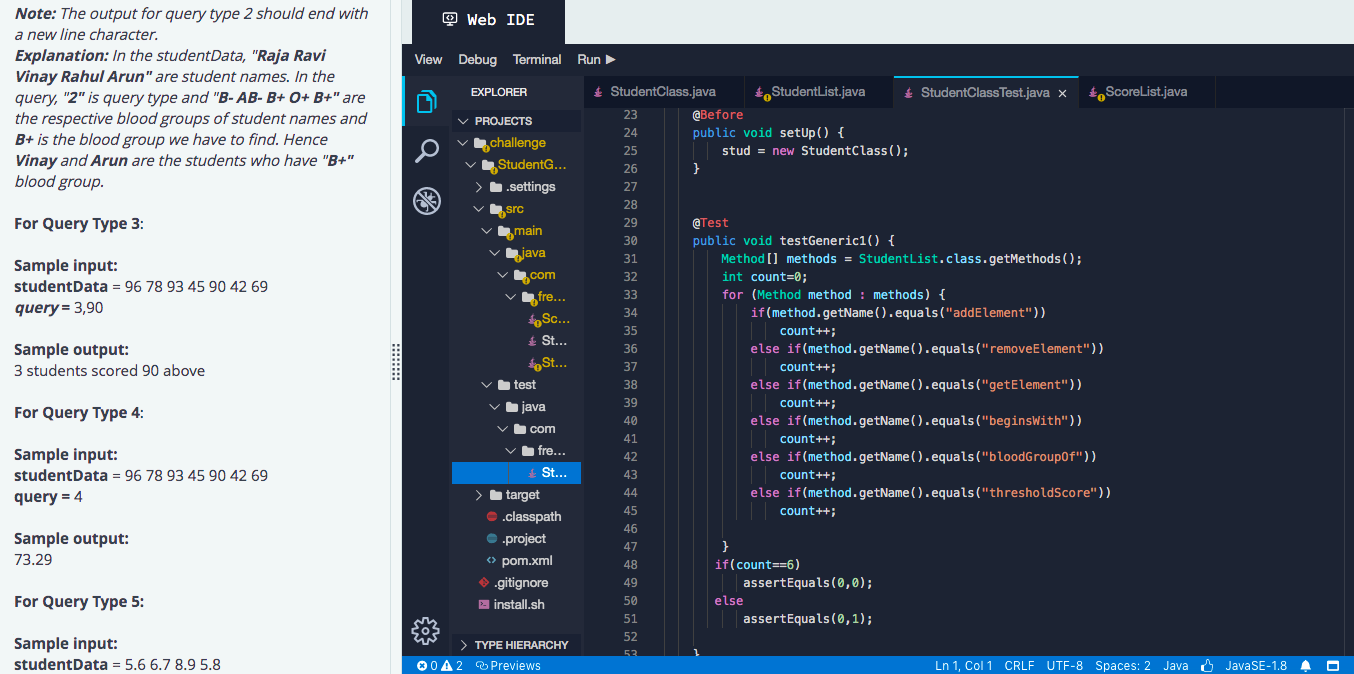Click JavaSE-1.8 in the status bar
Viewport: 1354px width, 674px height.
point(1256,664)
